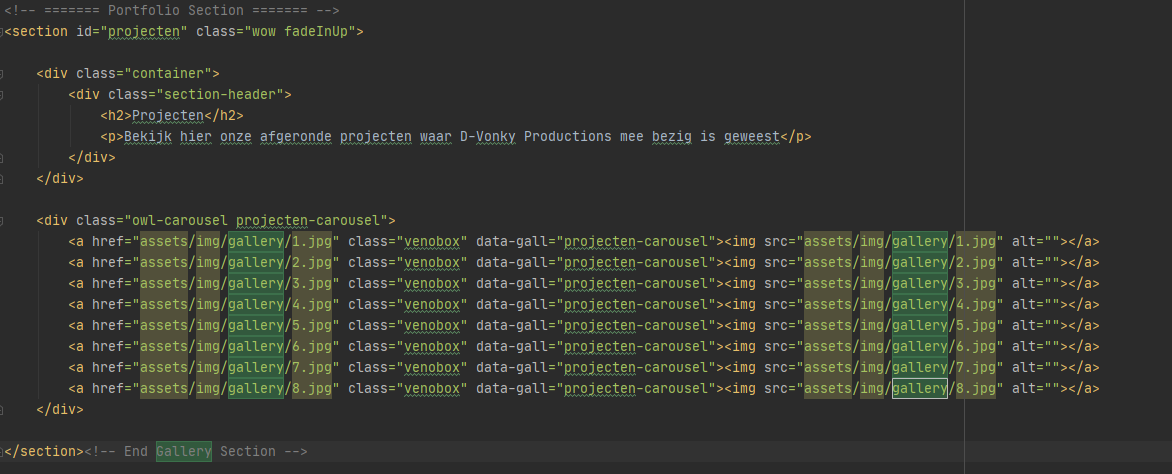Fold the owl-carousel div block in gutter
This screenshot has width=1172, height=474.
coord(4,221)
